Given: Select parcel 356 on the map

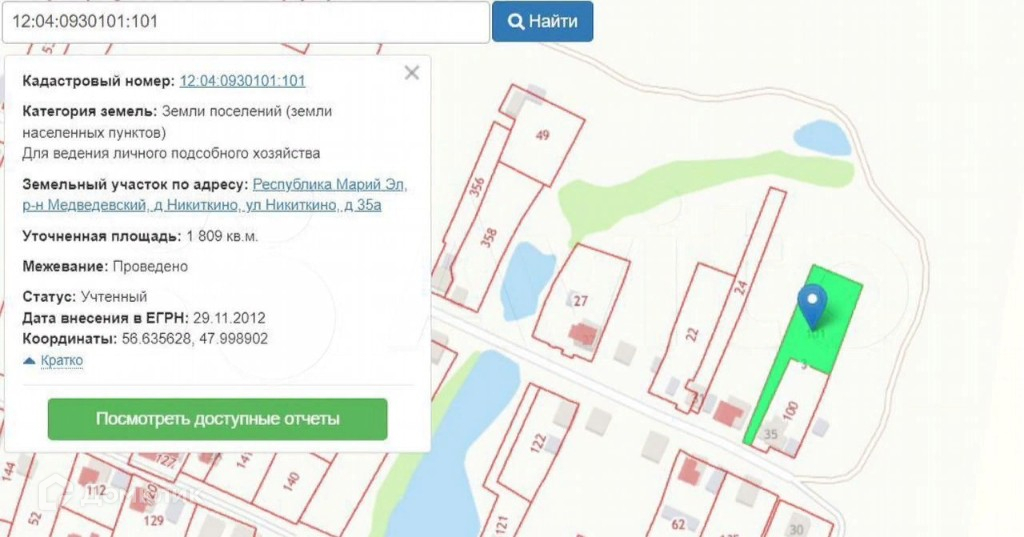Looking at the screenshot, I should tap(477, 186).
